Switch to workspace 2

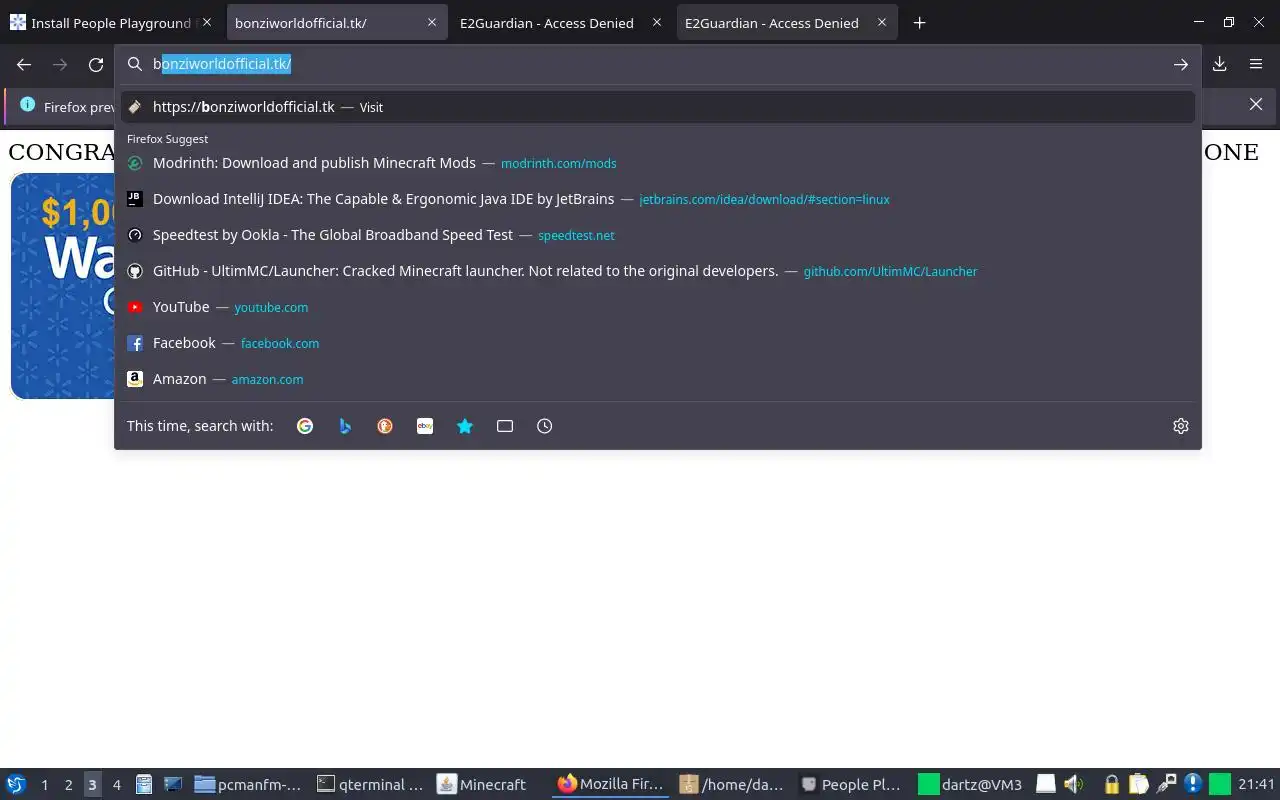click(x=68, y=784)
